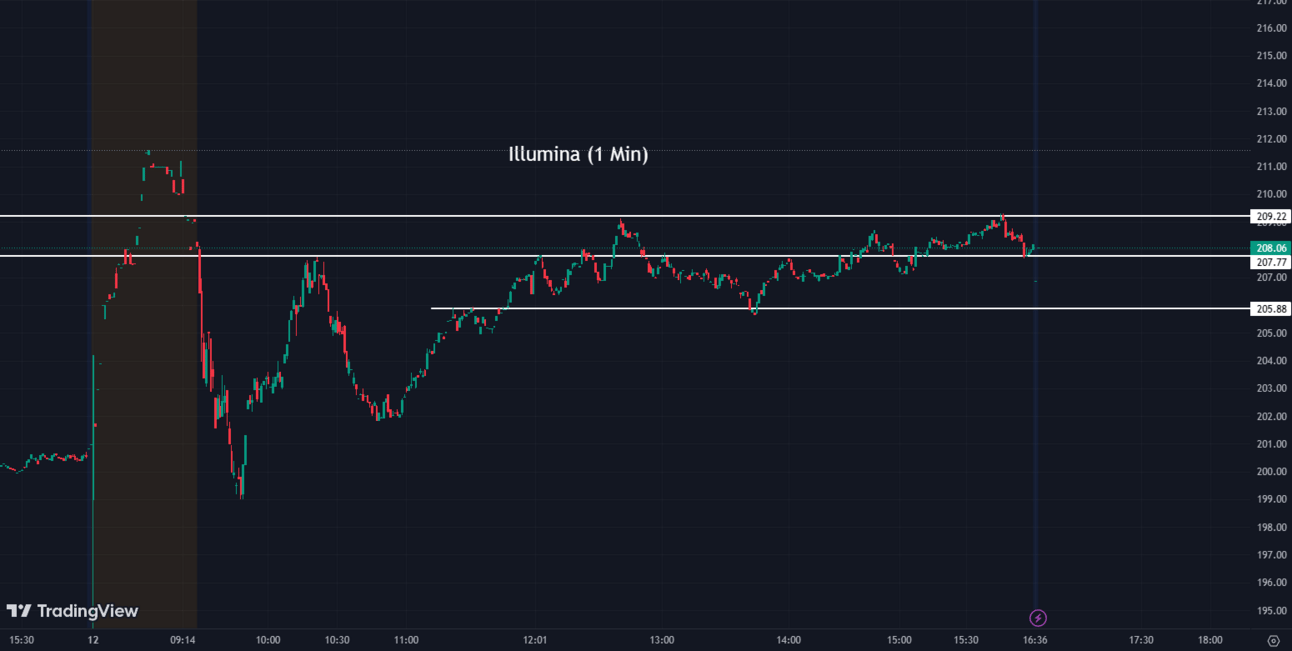This screenshot has width=1292, height=651.
Task: Select the short horizontal line at 205.88
Action: pyautogui.click(x=840, y=308)
